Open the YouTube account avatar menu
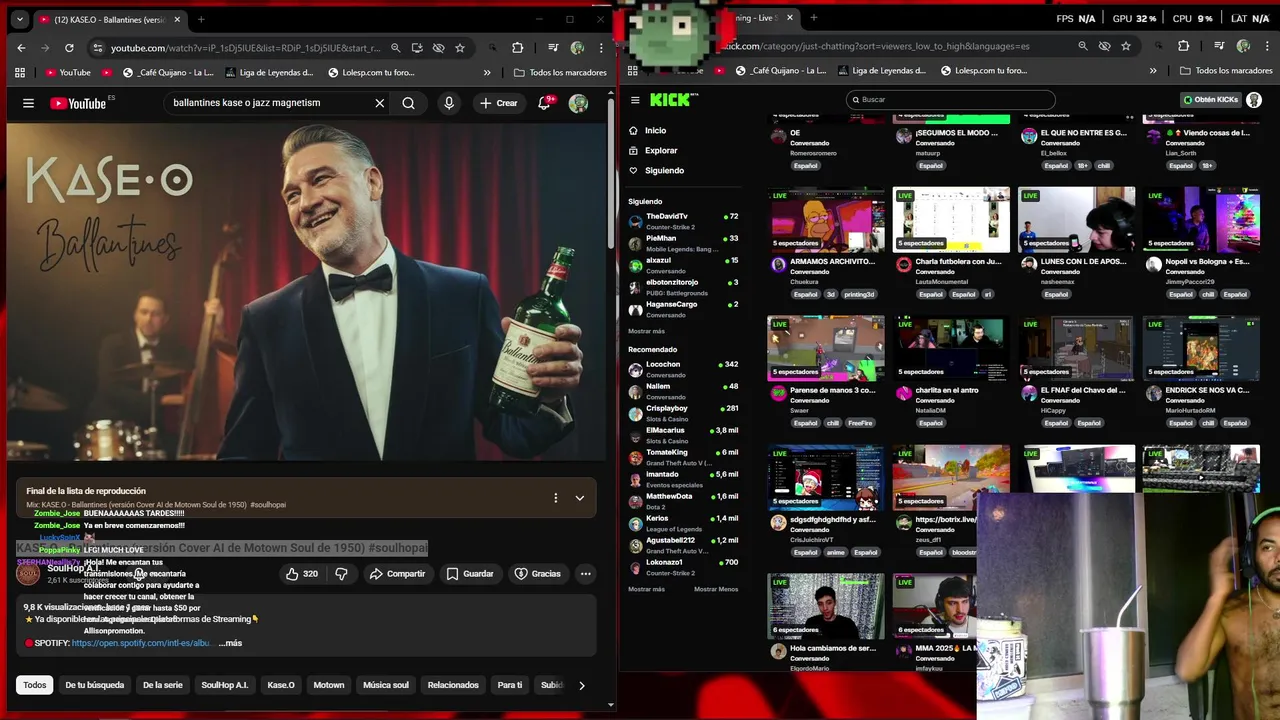Screen dimensions: 1280x720 578,103
